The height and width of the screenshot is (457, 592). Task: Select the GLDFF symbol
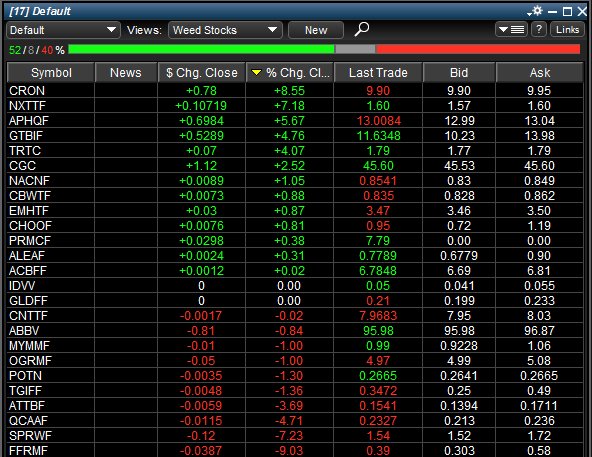point(28,301)
